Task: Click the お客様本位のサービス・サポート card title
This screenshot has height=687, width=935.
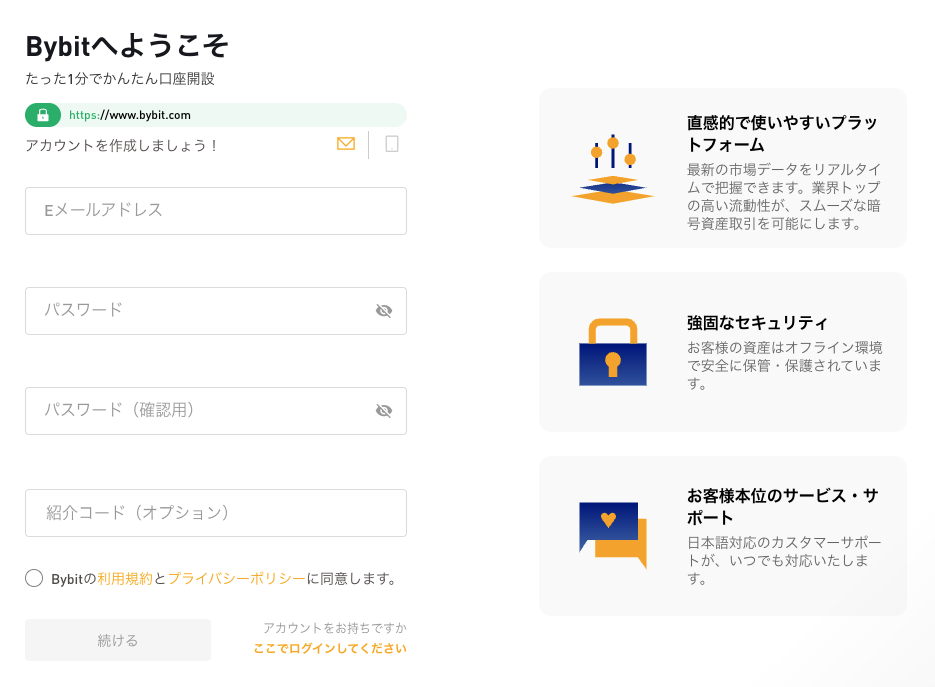Action: (x=782, y=506)
